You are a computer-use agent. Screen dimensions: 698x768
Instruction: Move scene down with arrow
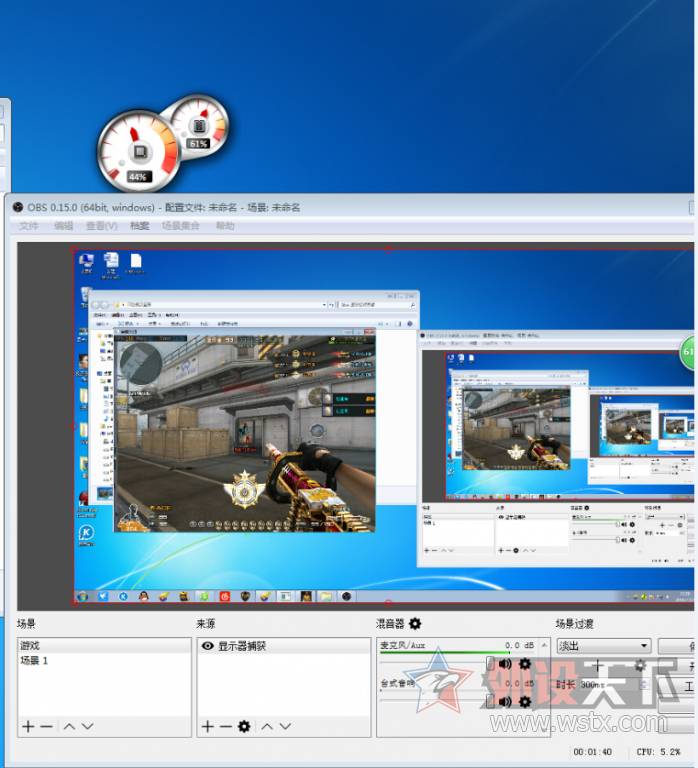pos(88,726)
